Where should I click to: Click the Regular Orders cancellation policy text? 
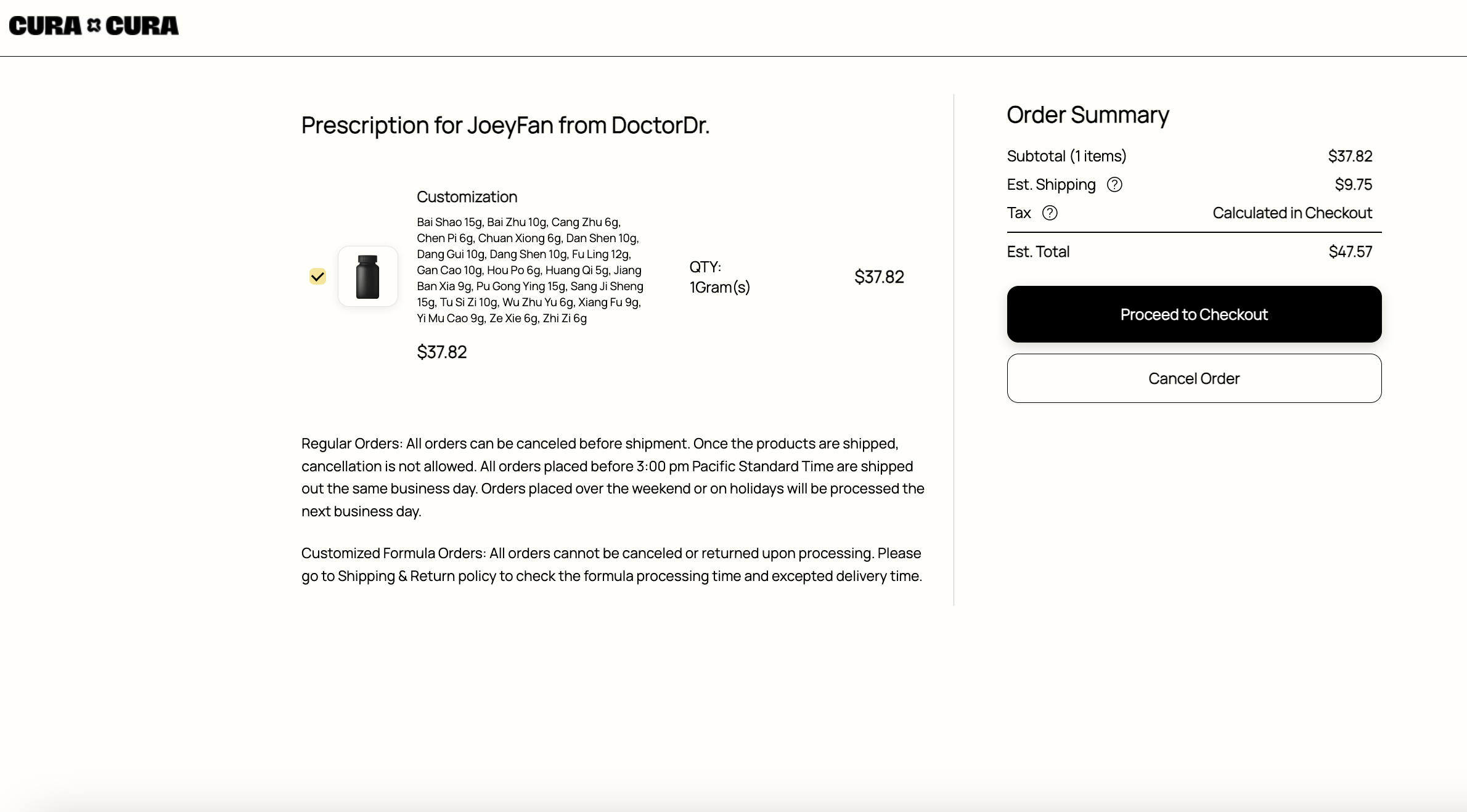pyautogui.click(x=613, y=477)
